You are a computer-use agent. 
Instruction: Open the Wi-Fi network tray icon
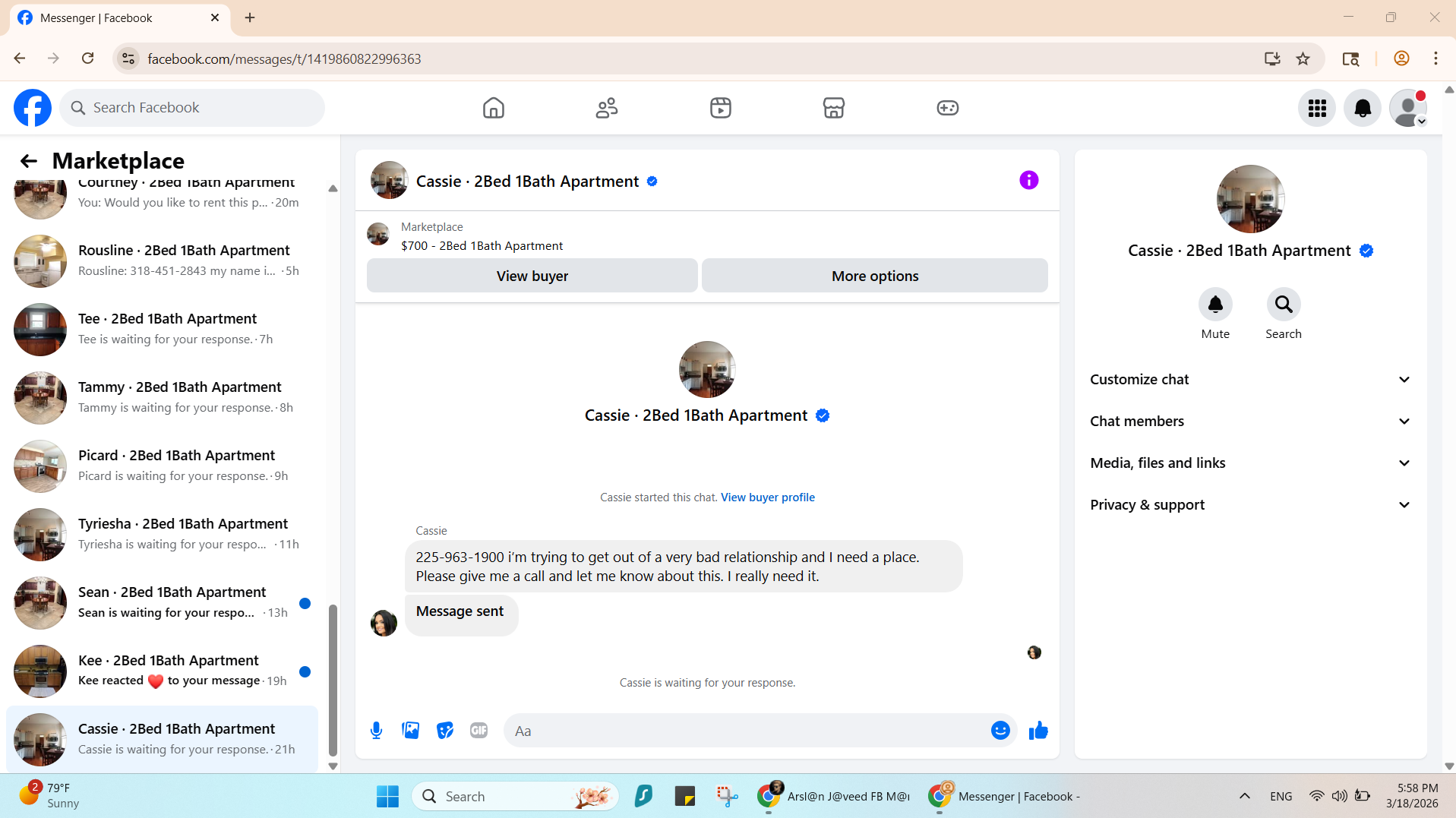point(1316,796)
